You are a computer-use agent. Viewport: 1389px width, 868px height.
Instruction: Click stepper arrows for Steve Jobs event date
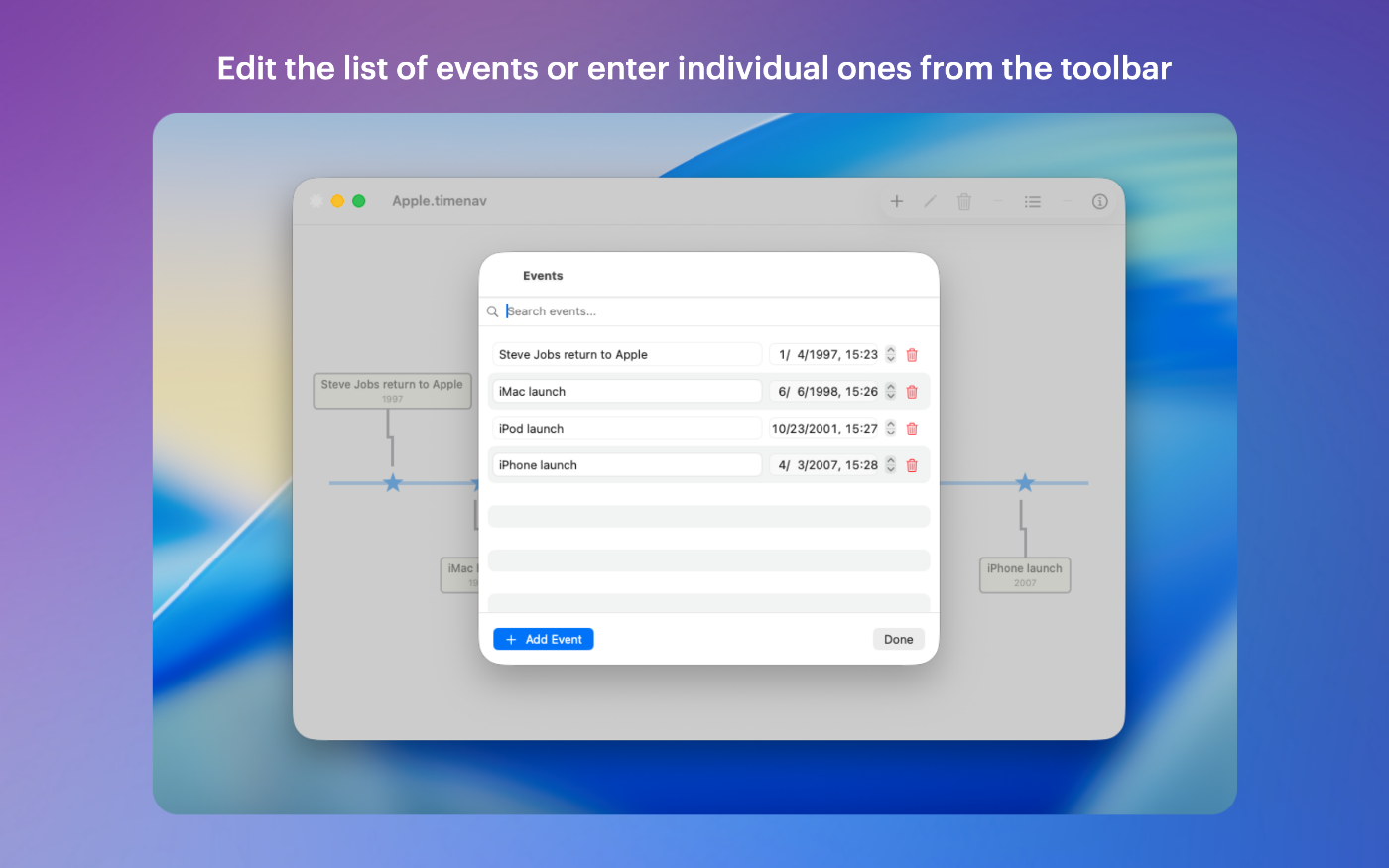point(891,355)
